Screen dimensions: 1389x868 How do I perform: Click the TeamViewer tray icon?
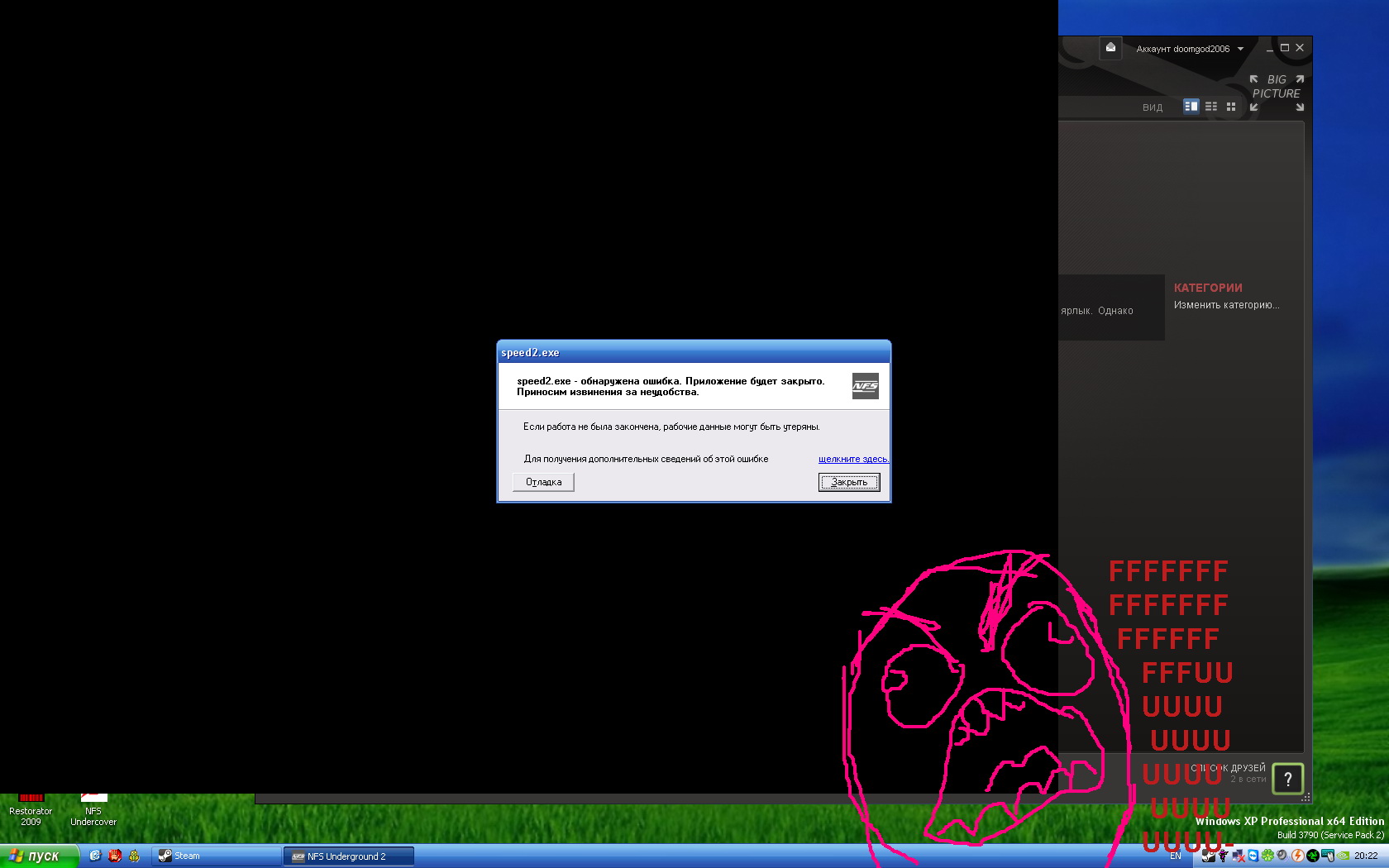click(x=1253, y=856)
